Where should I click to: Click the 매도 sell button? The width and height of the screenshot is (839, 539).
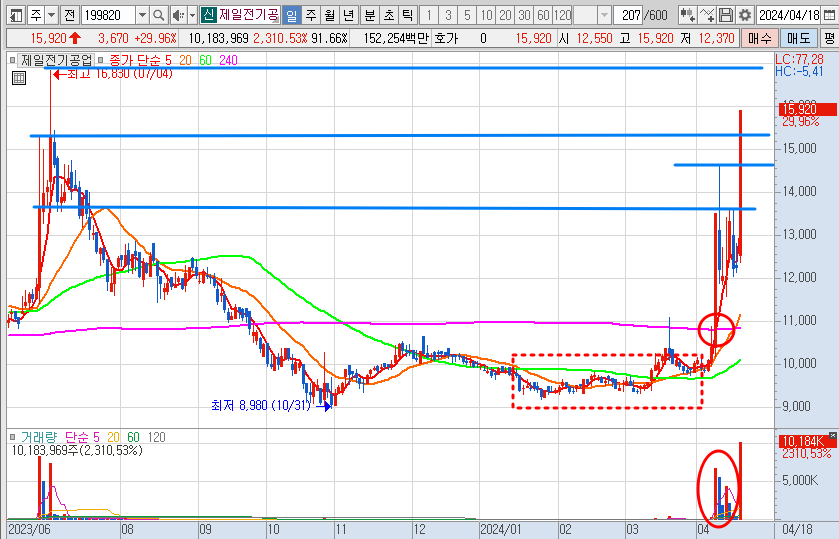coord(798,39)
